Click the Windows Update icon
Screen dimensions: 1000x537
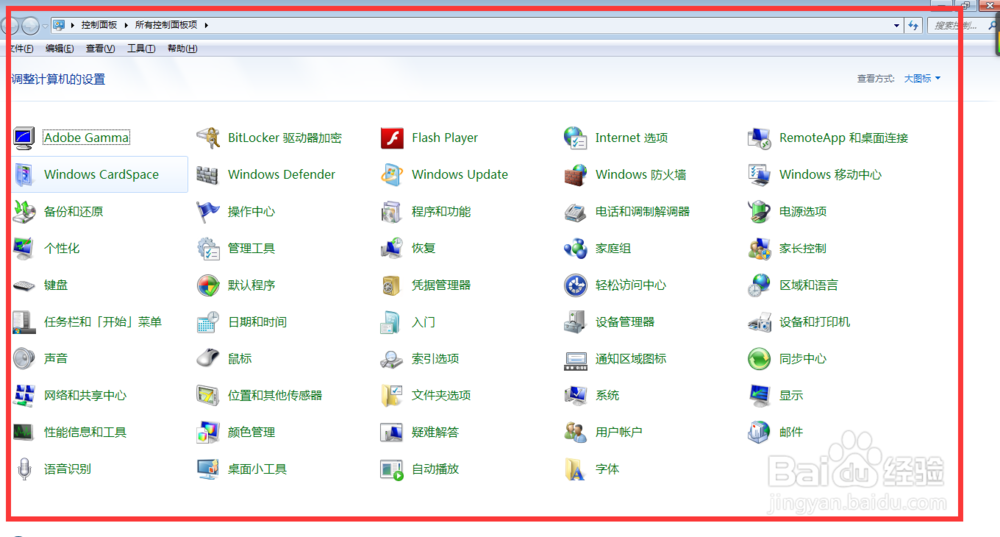point(392,175)
